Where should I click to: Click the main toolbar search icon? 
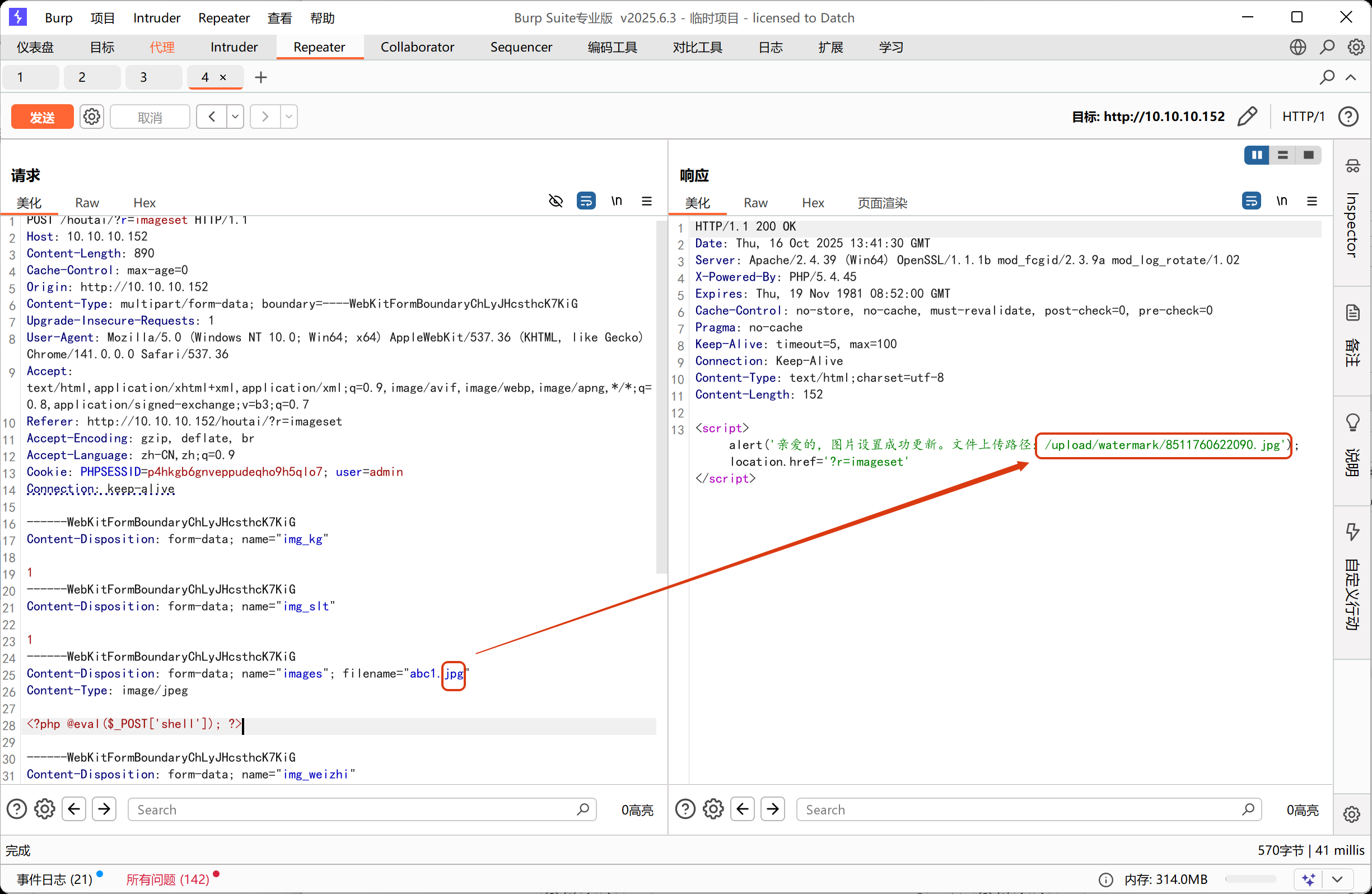click(1327, 46)
